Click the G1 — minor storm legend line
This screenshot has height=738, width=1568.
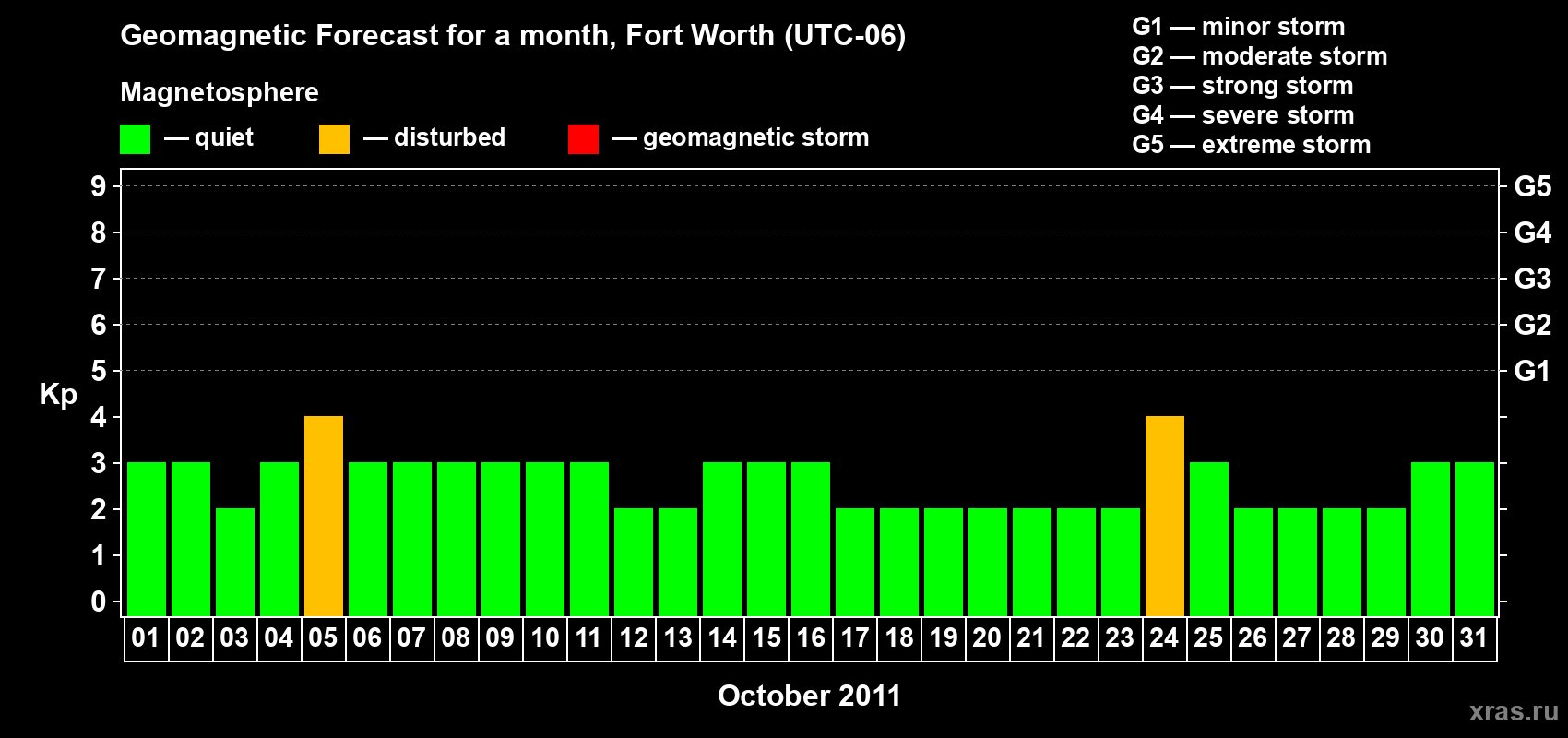(1239, 27)
